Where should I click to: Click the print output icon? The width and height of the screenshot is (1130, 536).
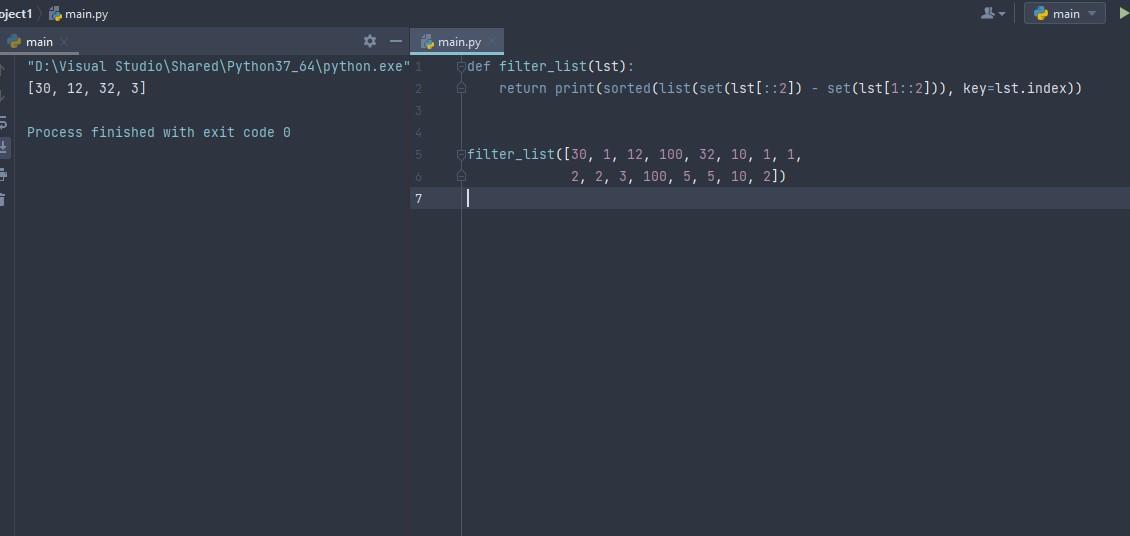[x=4, y=174]
